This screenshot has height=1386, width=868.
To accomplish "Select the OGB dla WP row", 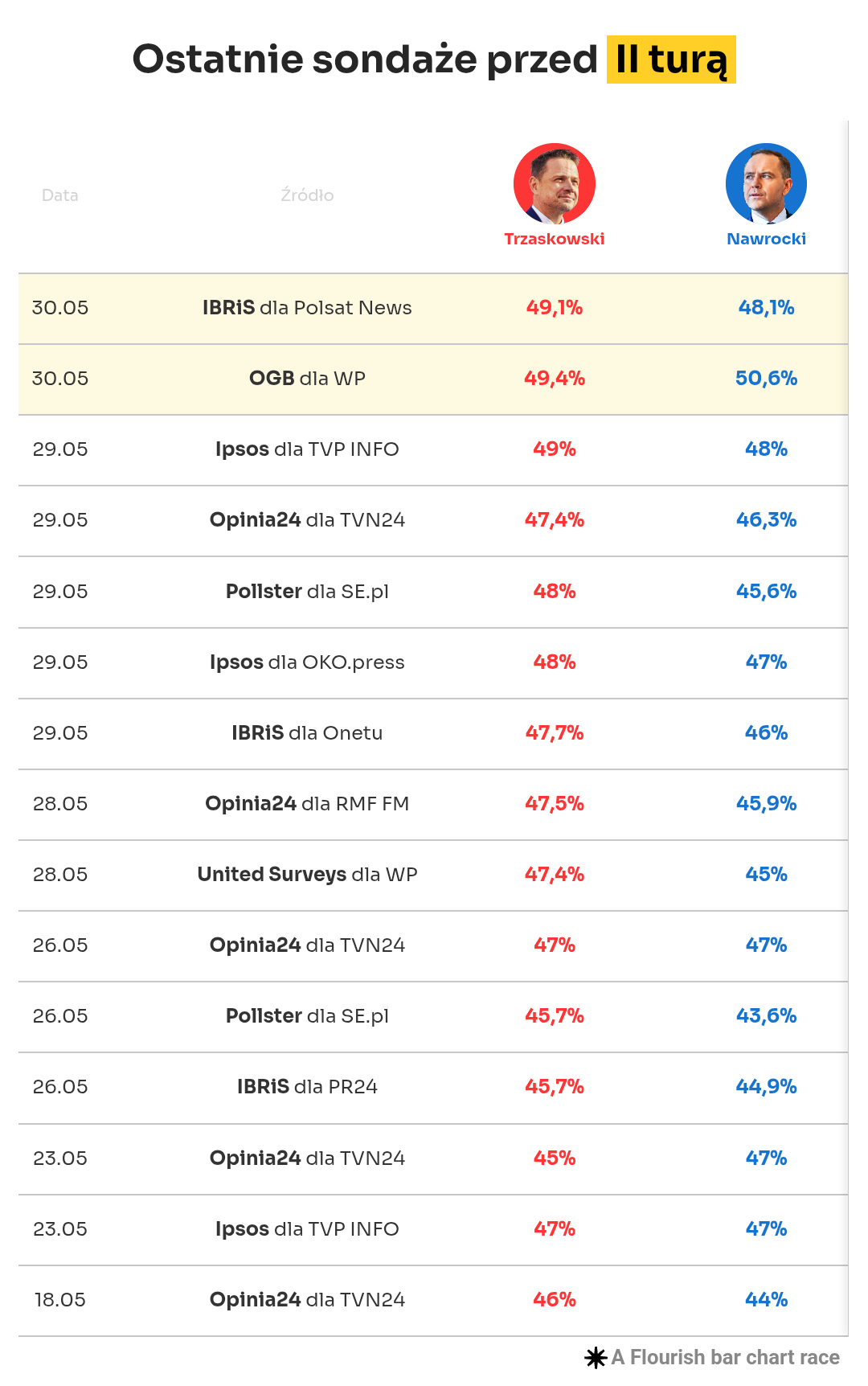I will (x=307, y=379).
